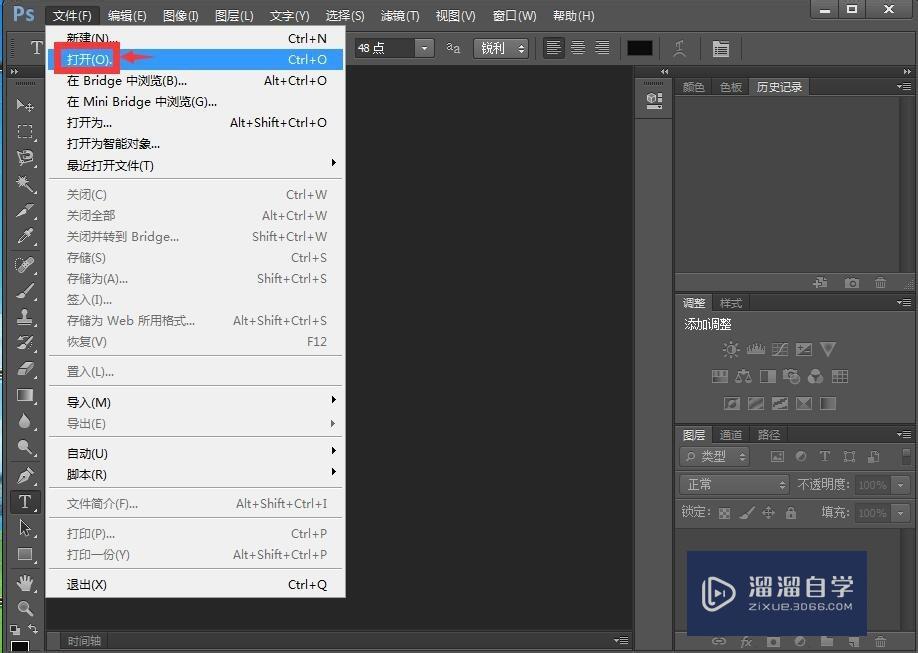This screenshot has height=653, width=918.
Task: Open the blend mode dropdown showing 正常
Action: [736, 484]
